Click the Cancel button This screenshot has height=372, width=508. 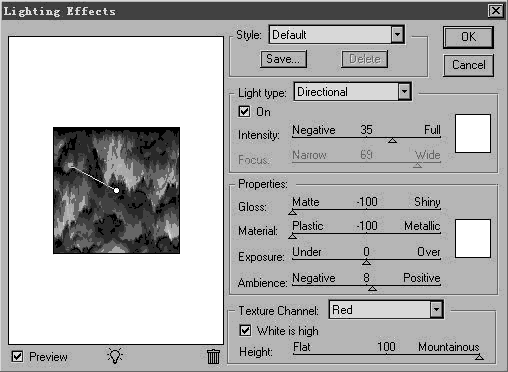[468, 65]
